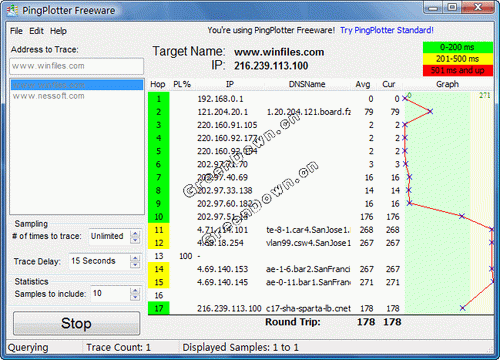This screenshot has height=360, width=500.
Task: Open the File menu
Action: click(x=16, y=31)
